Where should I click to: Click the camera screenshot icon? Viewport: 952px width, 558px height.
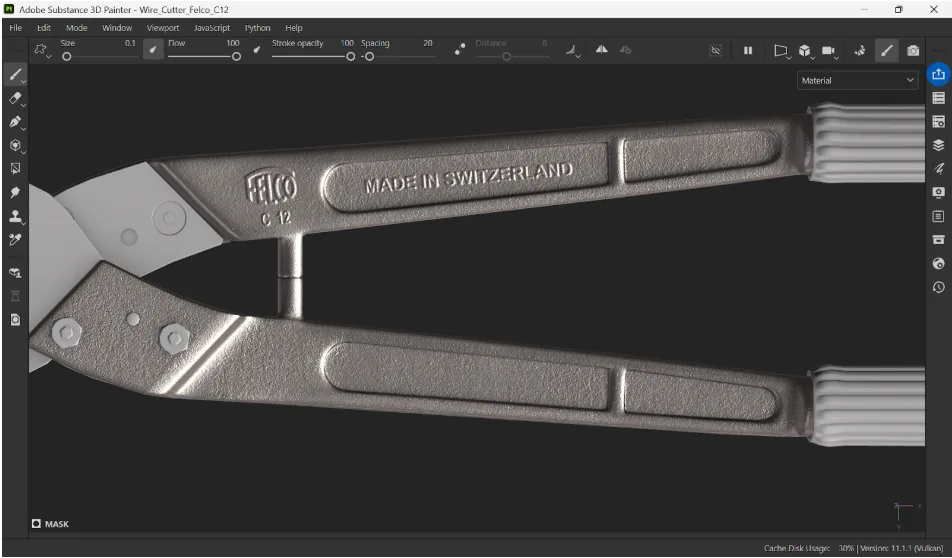pyautogui.click(x=913, y=51)
